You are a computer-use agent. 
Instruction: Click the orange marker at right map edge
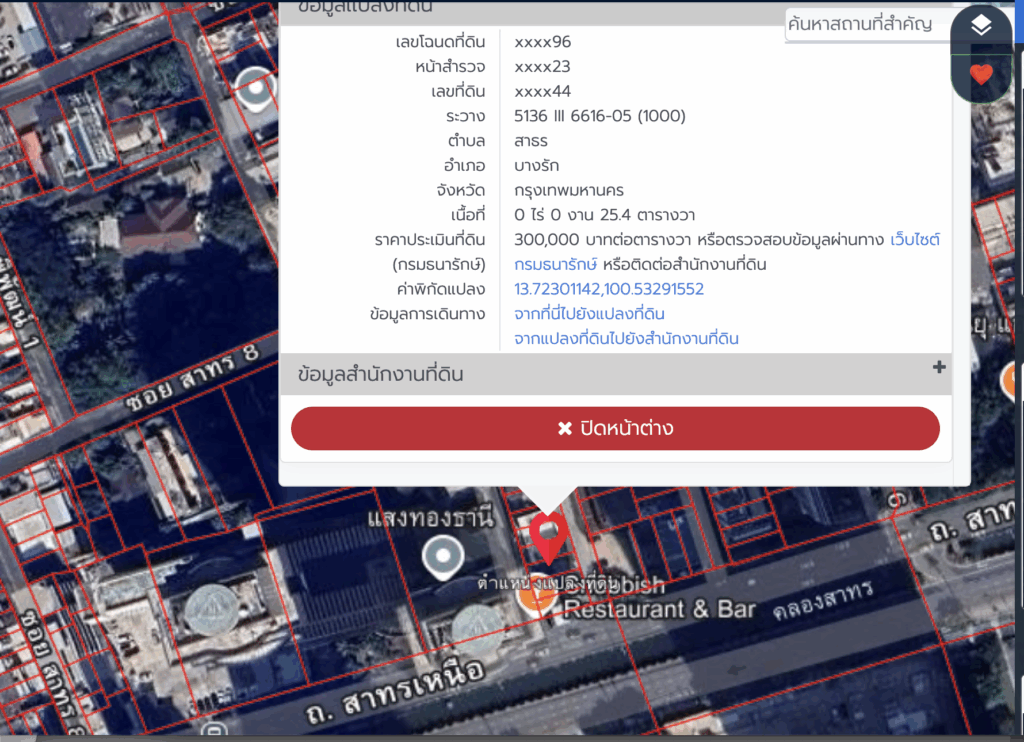coord(1011,379)
